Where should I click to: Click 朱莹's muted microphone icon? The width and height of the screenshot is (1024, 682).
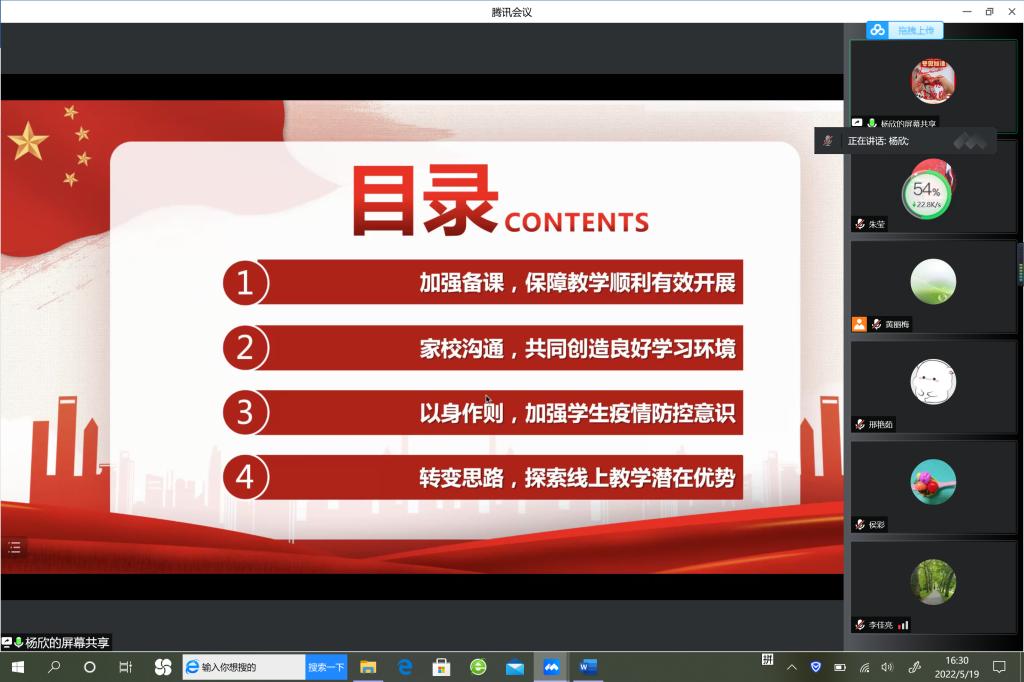point(859,224)
